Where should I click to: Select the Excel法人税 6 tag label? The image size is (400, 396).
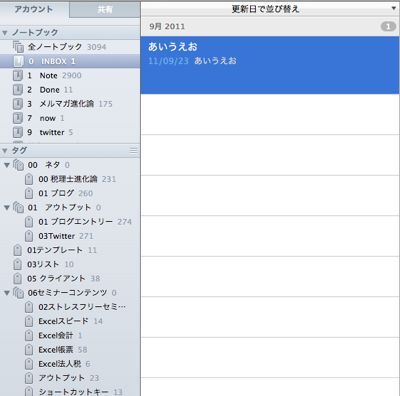coord(64,364)
